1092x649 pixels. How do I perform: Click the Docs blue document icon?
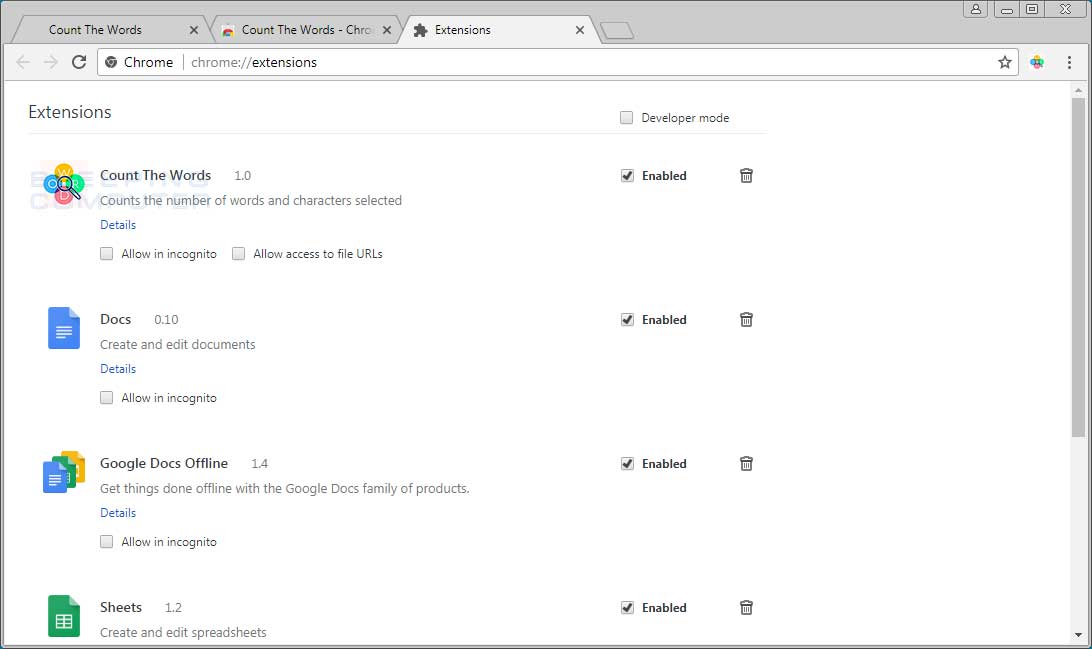tap(63, 328)
